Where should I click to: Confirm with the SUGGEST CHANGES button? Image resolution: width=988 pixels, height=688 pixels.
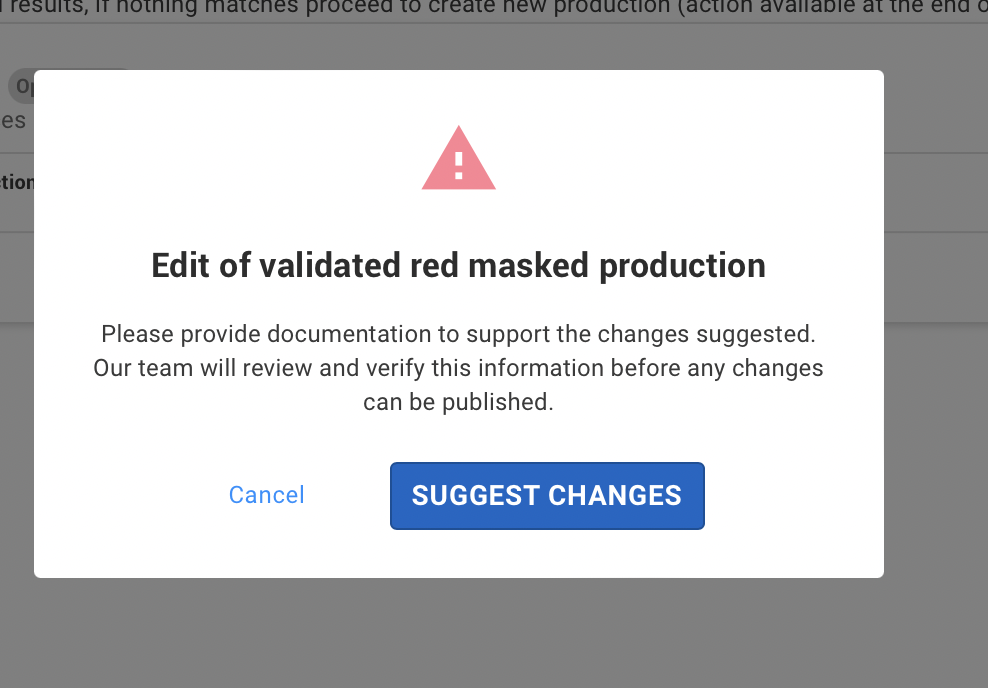tap(547, 496)
